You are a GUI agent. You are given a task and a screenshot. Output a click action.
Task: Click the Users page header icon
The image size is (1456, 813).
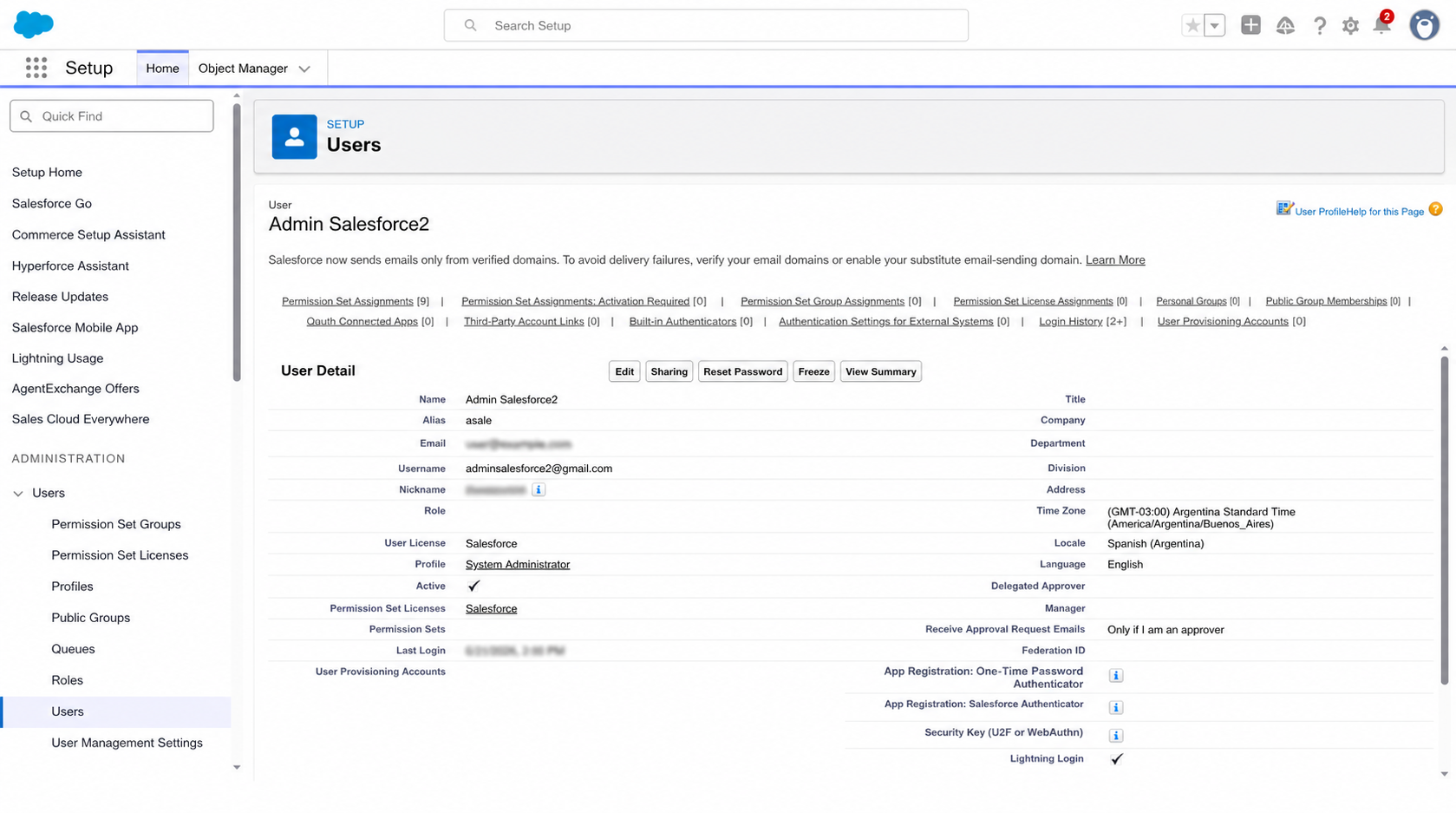(294, 136)
